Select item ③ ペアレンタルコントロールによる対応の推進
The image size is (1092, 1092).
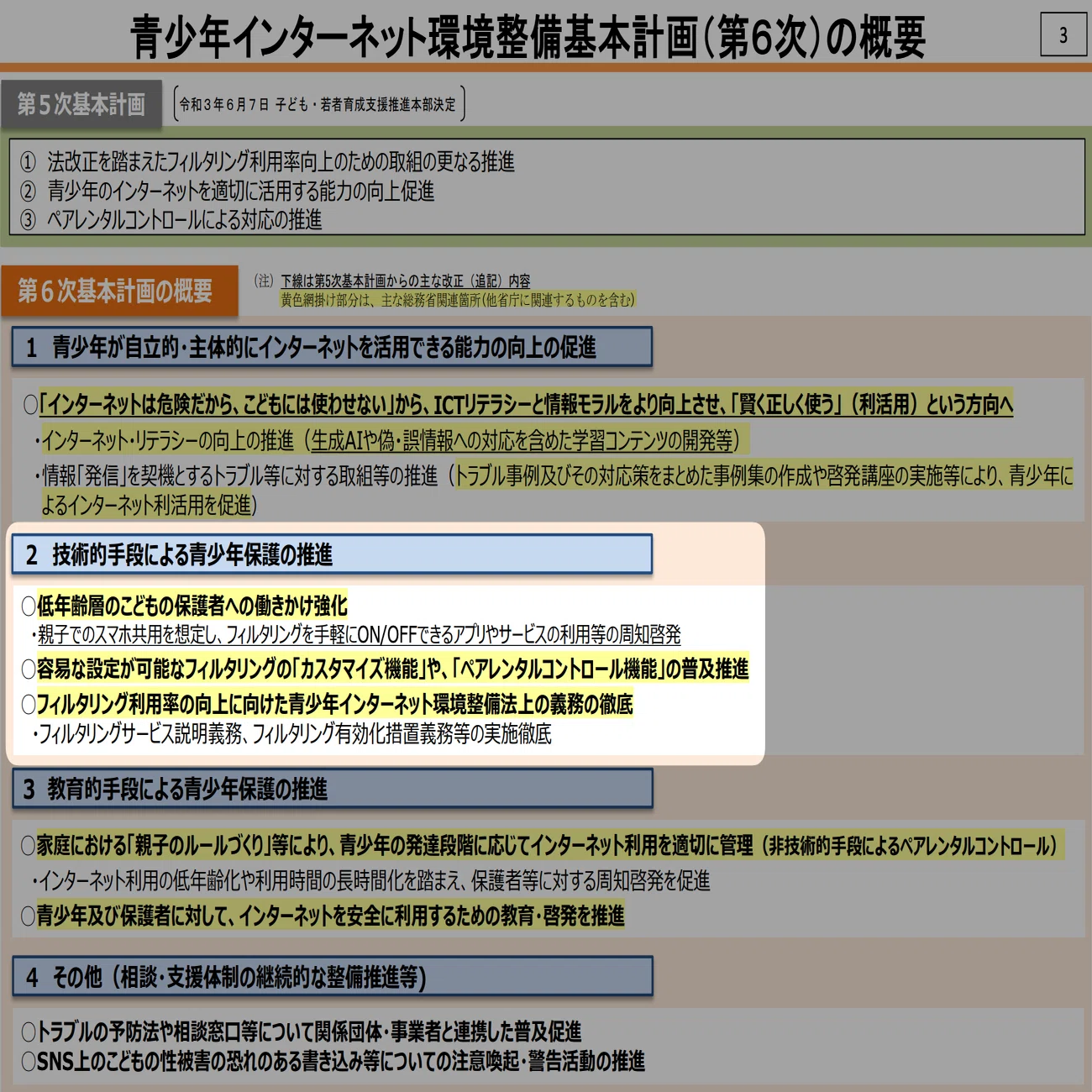tap(171, 219)
